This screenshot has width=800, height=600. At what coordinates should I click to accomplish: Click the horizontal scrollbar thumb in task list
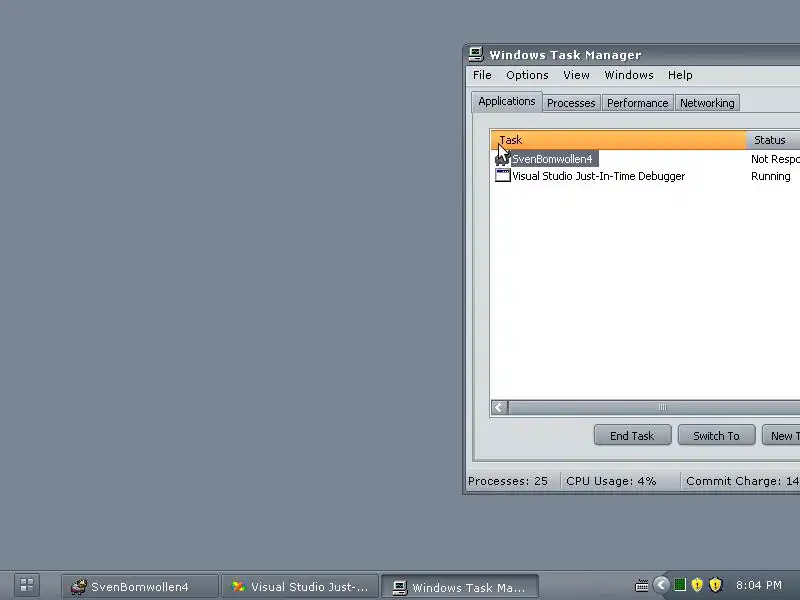pos(654,407)
